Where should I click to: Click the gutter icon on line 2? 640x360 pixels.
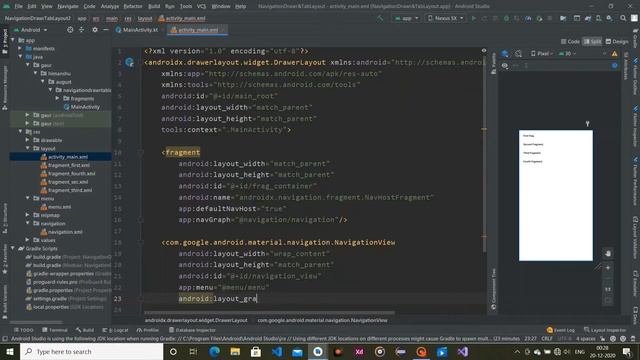pos(129,62)
